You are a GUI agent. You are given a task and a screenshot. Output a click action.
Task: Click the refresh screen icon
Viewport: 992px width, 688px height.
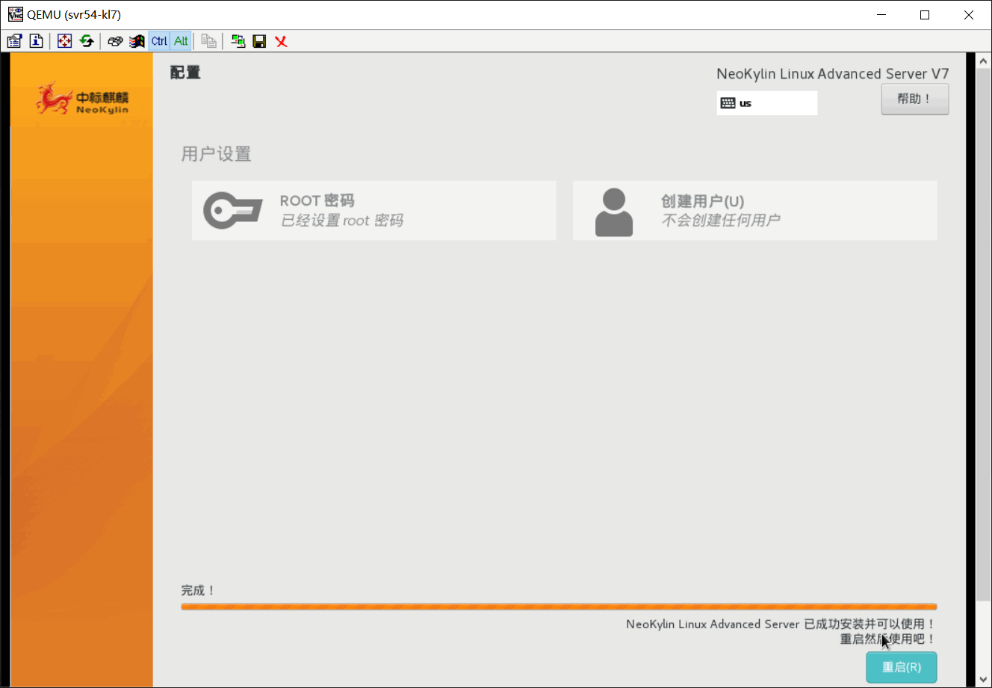[87, 41]
